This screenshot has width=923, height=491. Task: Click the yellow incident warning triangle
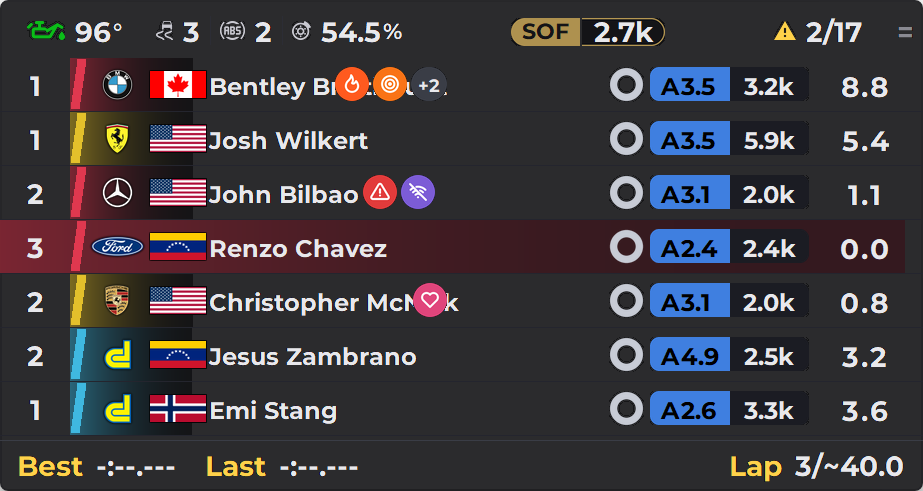(785, 31)
